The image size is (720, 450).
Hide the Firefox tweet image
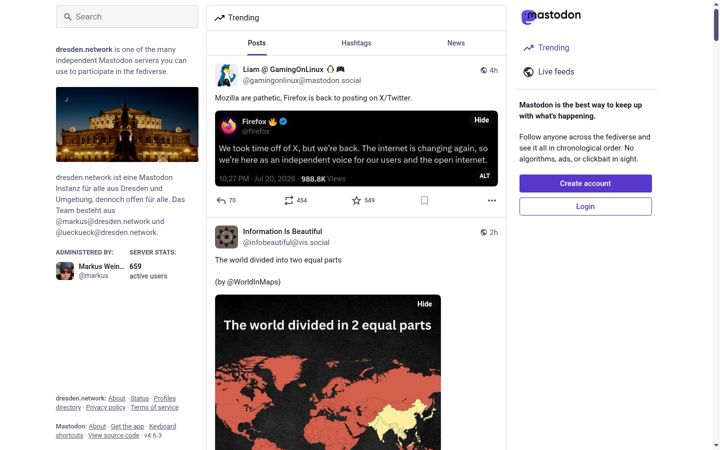481,120
